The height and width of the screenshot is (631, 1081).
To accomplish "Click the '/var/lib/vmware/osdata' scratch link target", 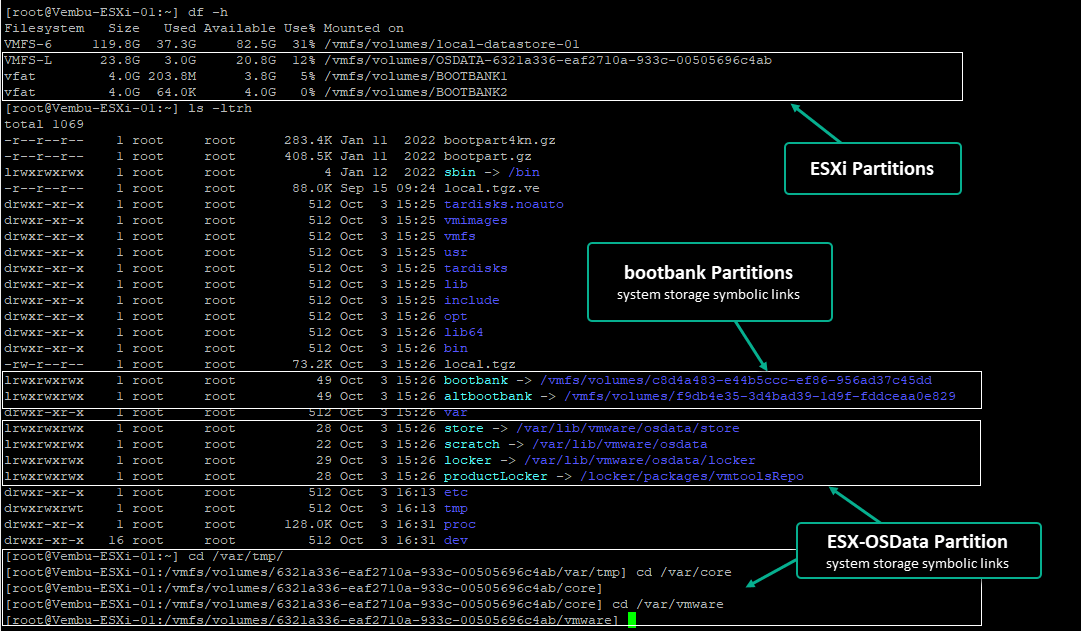I will coord(620,444).
